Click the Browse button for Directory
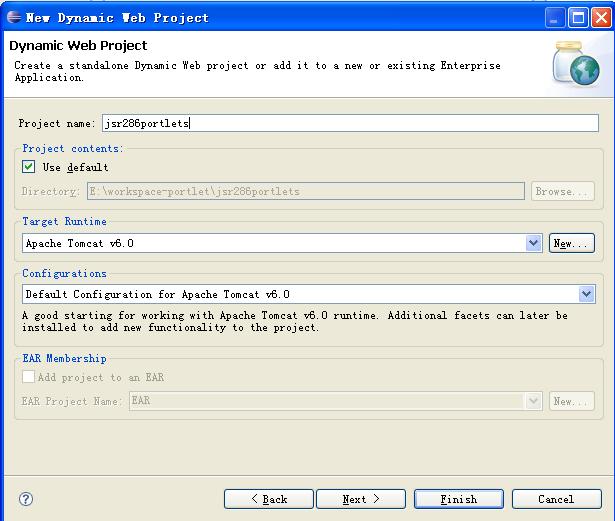615x521 pixels. tap(563, 191)
